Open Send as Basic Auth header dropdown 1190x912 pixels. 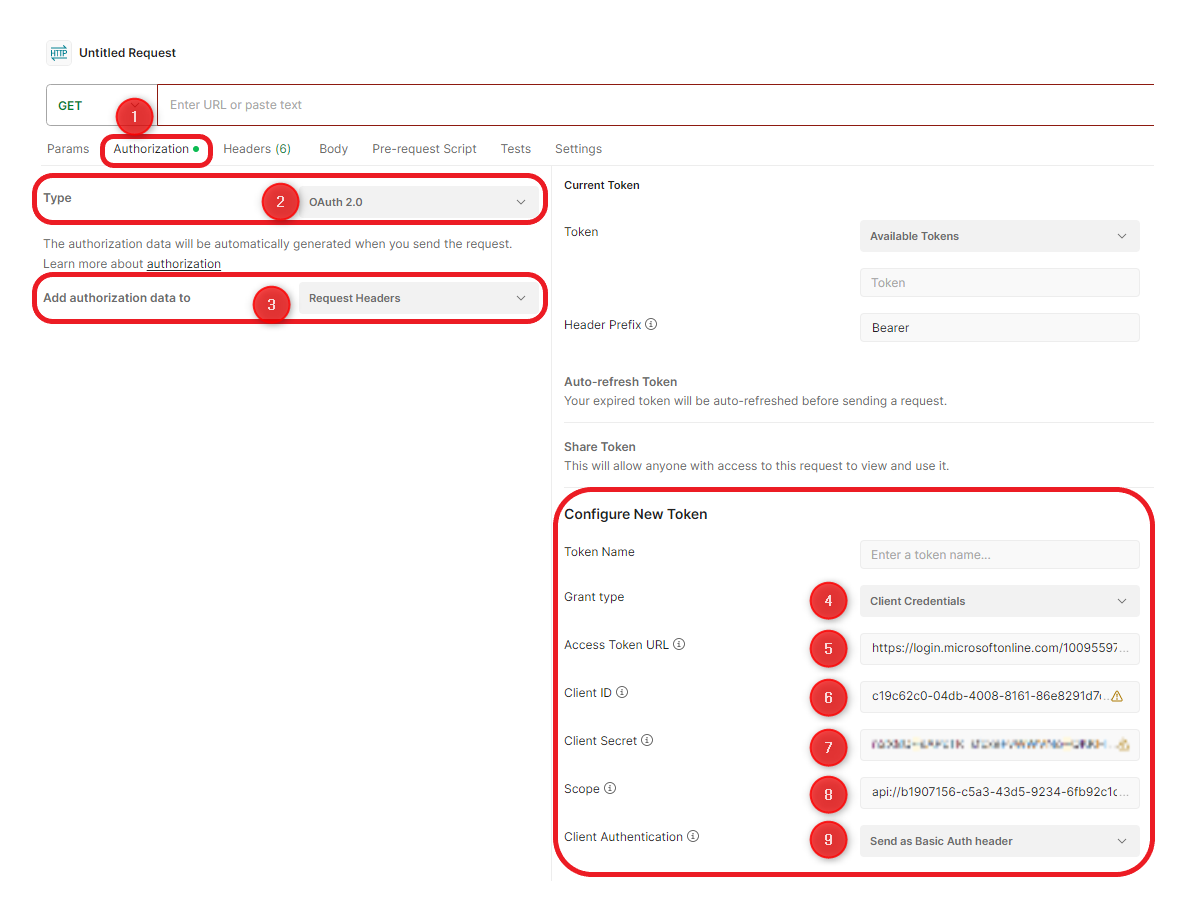[999, 841]
